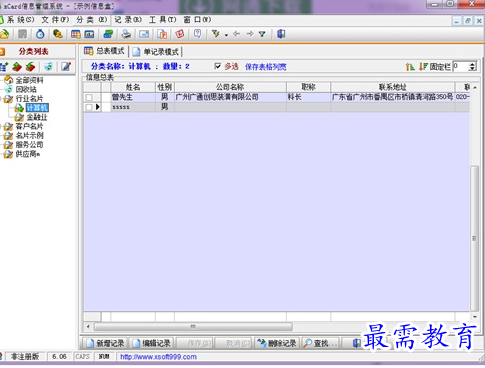Image resolution: width=485 pixels, height=368 pixels.
Task: Click the card picture view toolbar icon
Action: pyautogui.click(x=89, y=34)
